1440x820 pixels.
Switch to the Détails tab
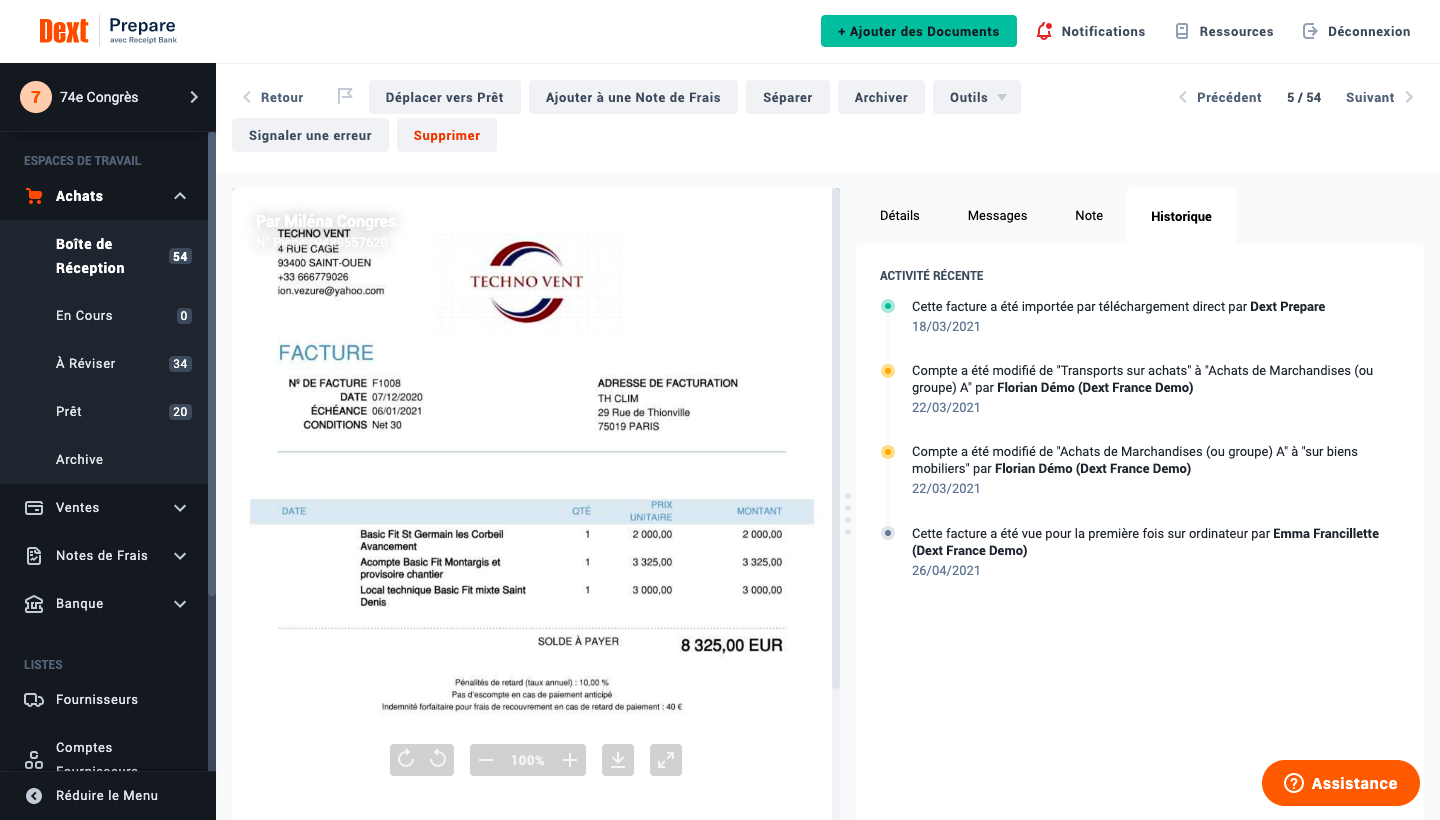click(899, 216)
